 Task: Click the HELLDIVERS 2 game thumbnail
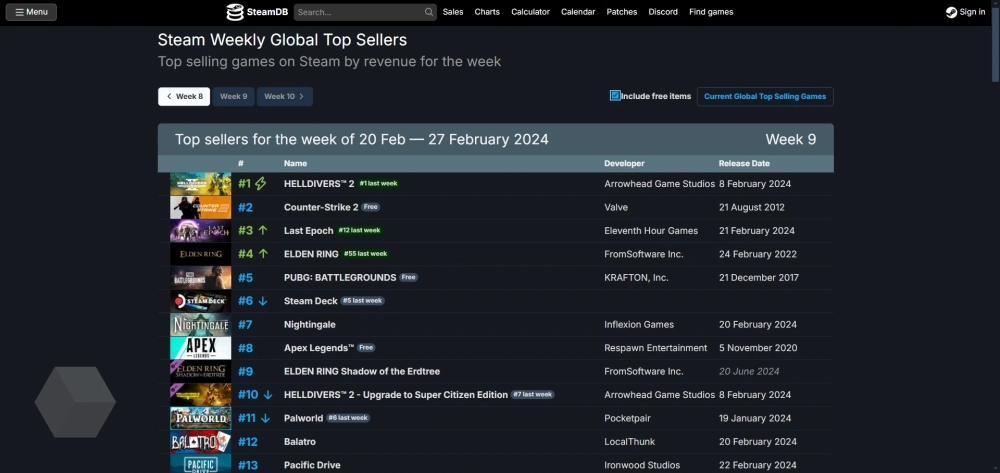[200, 184]
